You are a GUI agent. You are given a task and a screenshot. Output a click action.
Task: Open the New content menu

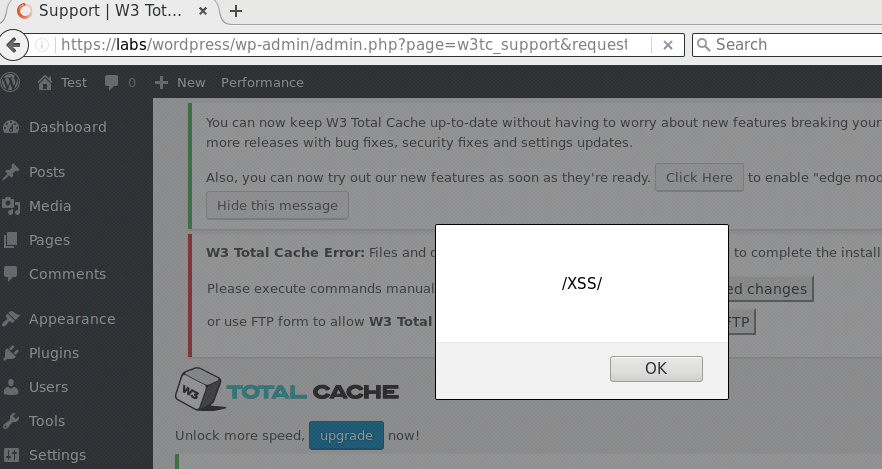[181, 82]
